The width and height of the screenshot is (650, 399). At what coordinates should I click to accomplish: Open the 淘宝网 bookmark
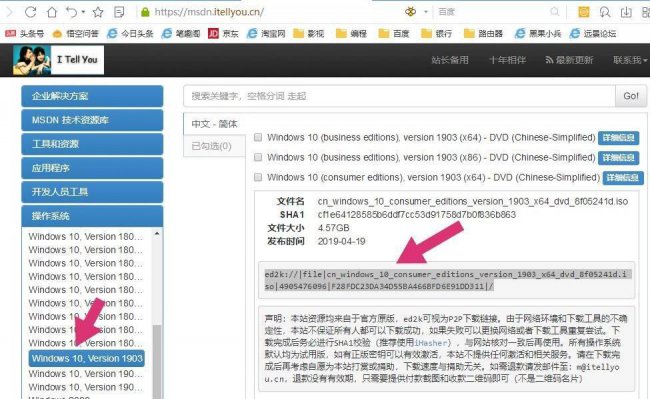(x=266, y=34)
